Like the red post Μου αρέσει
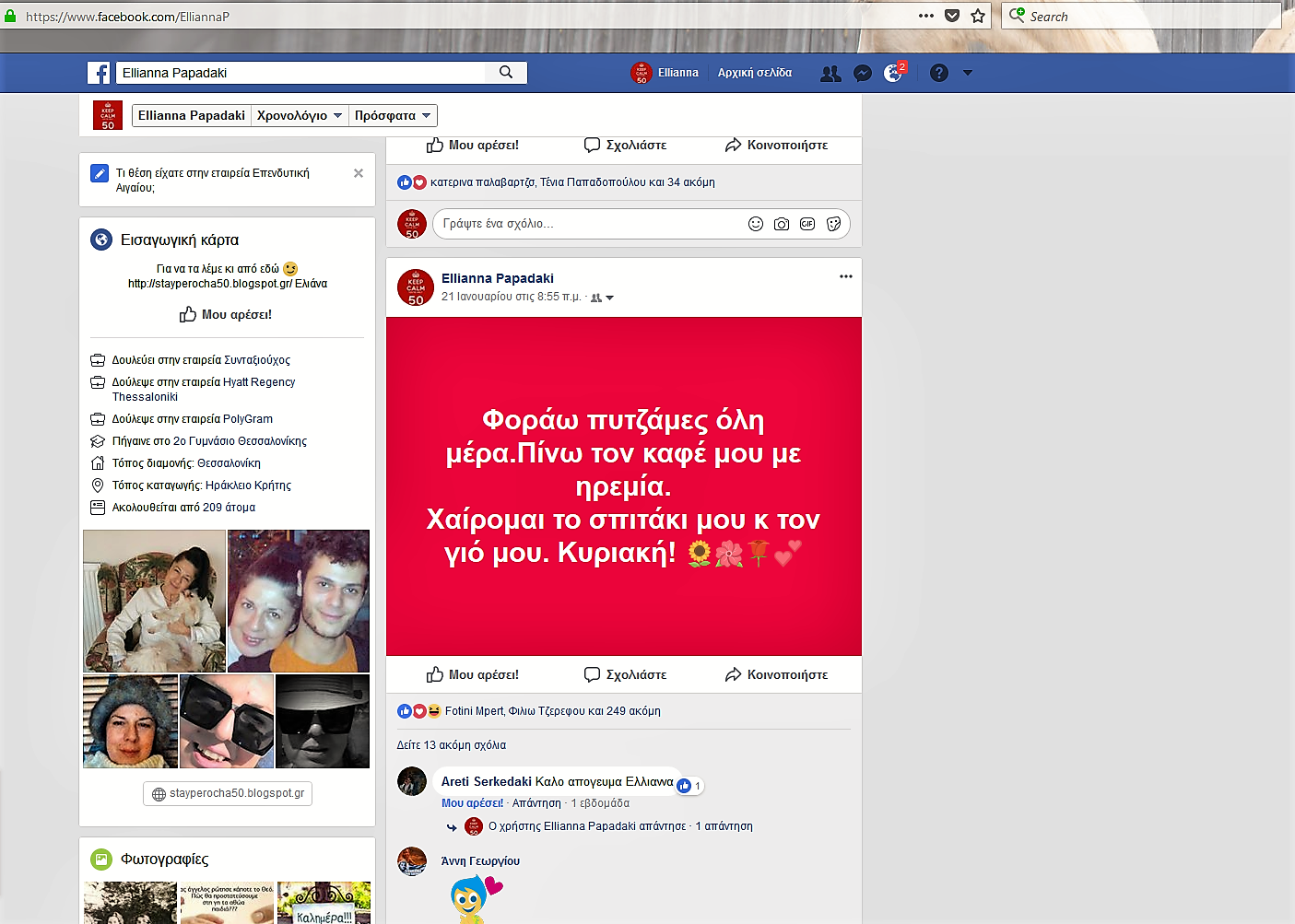 (x=473, y=674)
